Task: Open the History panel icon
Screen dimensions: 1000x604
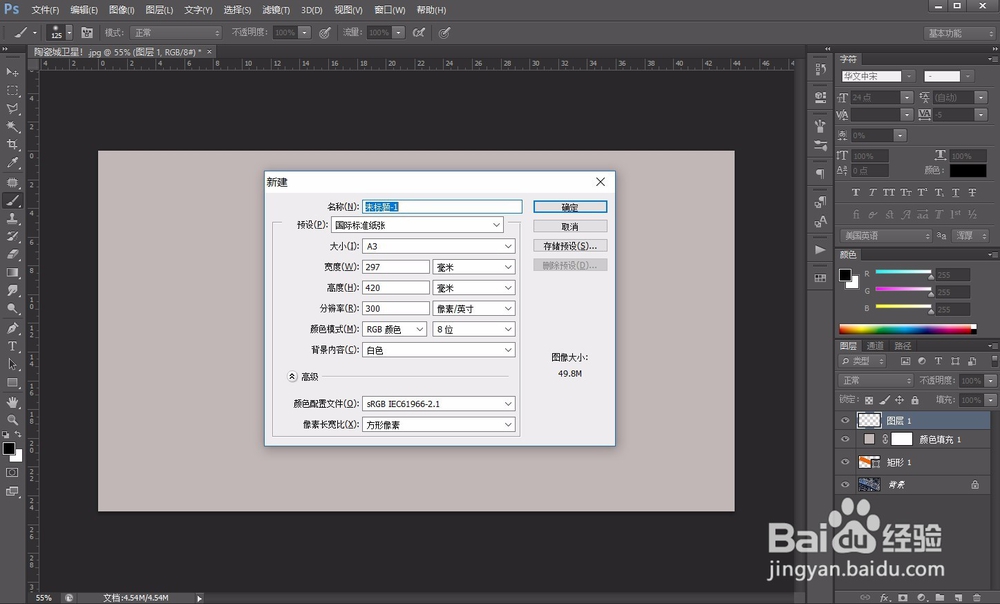Action: coord(821,68)
